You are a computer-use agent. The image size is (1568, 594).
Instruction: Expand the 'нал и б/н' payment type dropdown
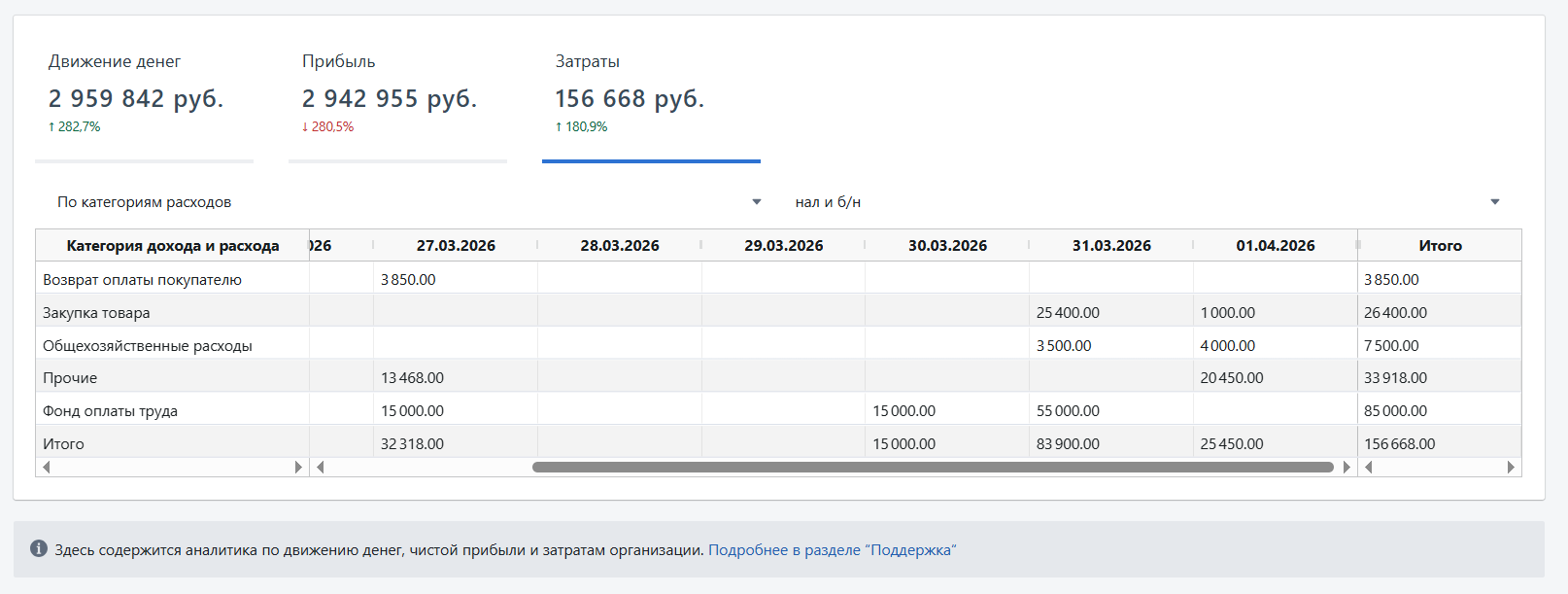(x=1146, y=202)
